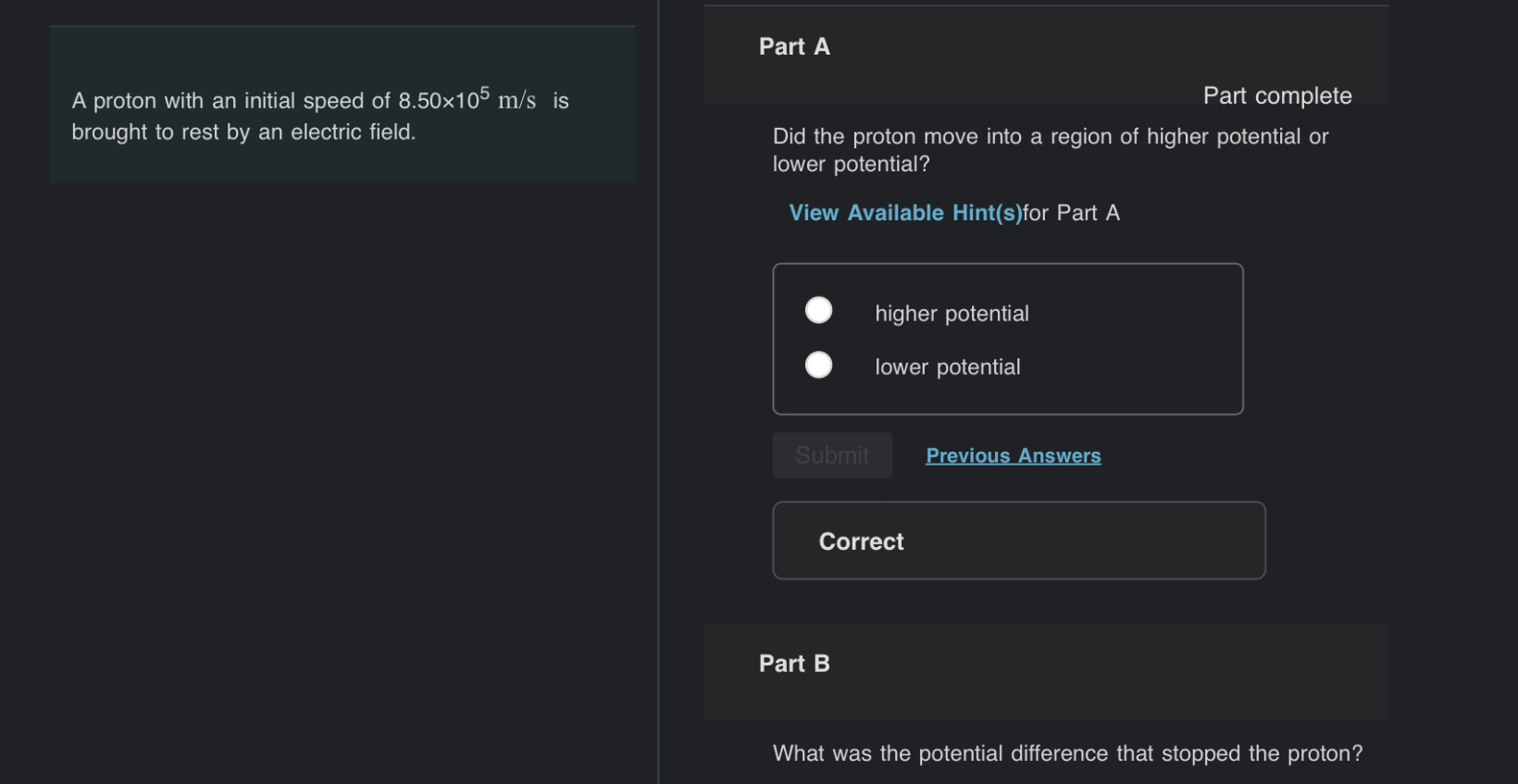This screenshot has height=784, width=1518.
Task: Click the higher potential option label
Action: point(951,313)
